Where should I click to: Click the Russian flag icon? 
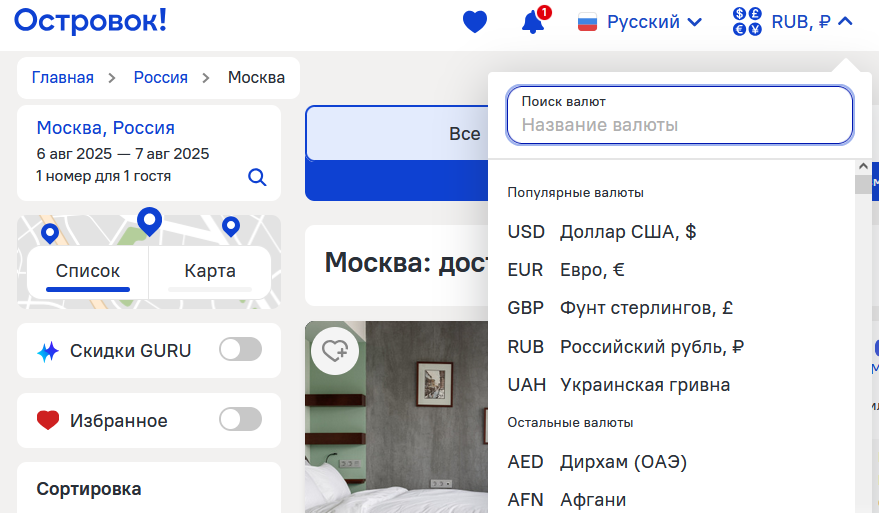coord(587,22)
